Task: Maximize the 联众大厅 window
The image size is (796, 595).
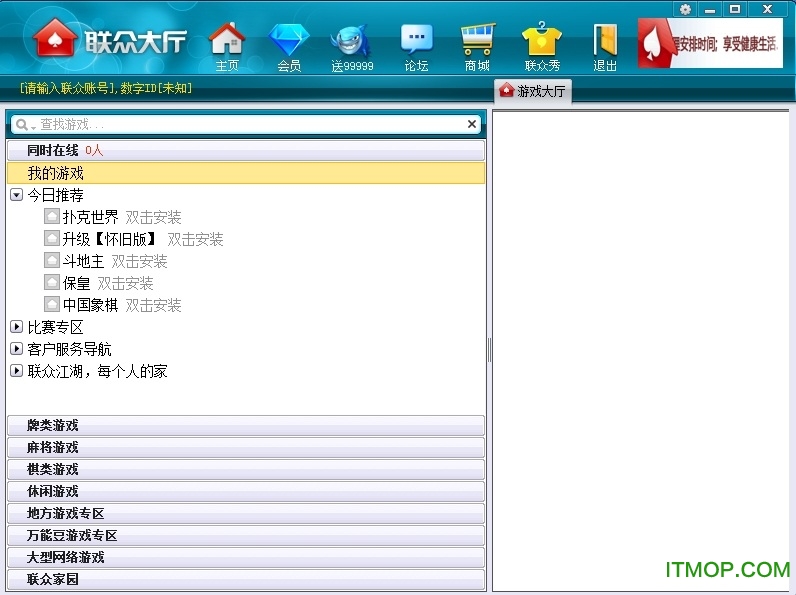Action: click(x=735, y=9)
